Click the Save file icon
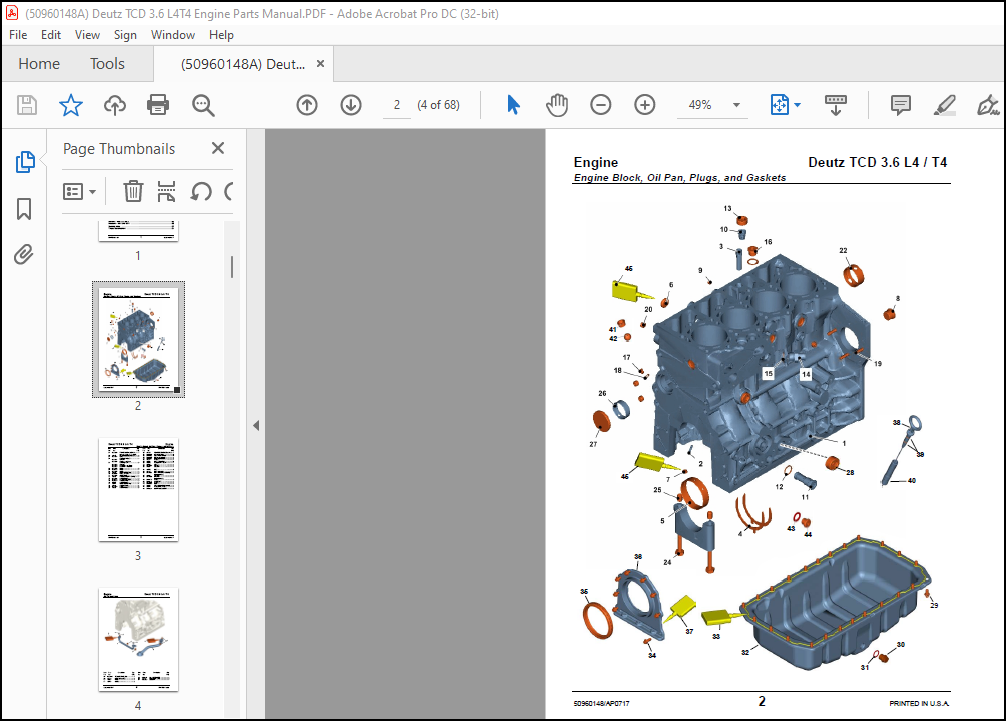 click(27, 105)
